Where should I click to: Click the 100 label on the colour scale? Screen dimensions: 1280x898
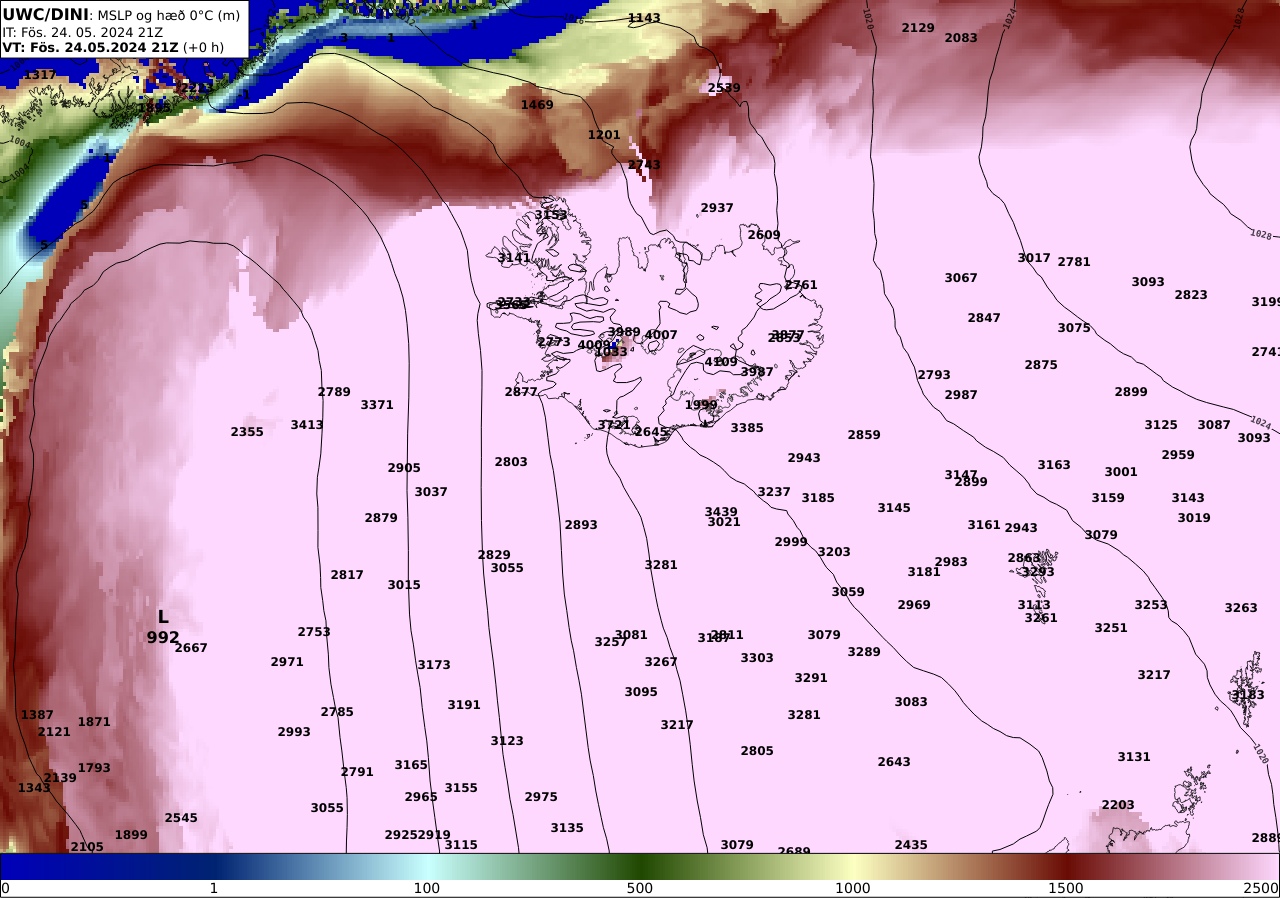point(427,888)
